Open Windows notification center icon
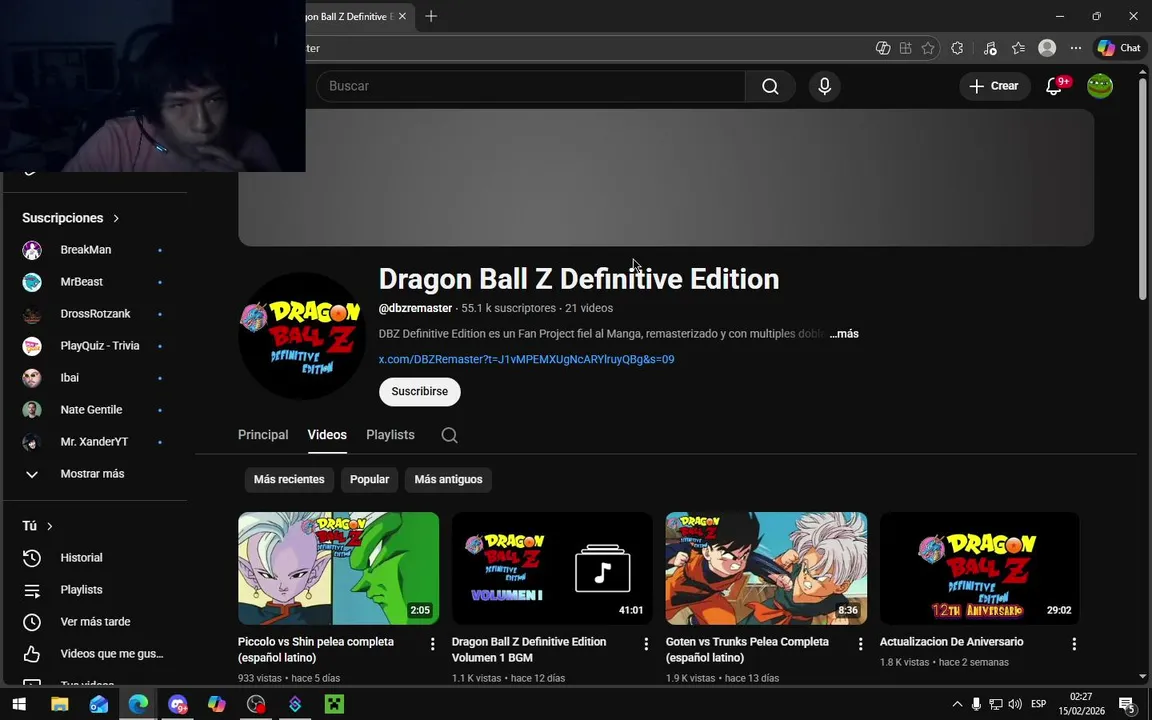This screenshot has width=1152, height=720. (x=1128, y=704)
